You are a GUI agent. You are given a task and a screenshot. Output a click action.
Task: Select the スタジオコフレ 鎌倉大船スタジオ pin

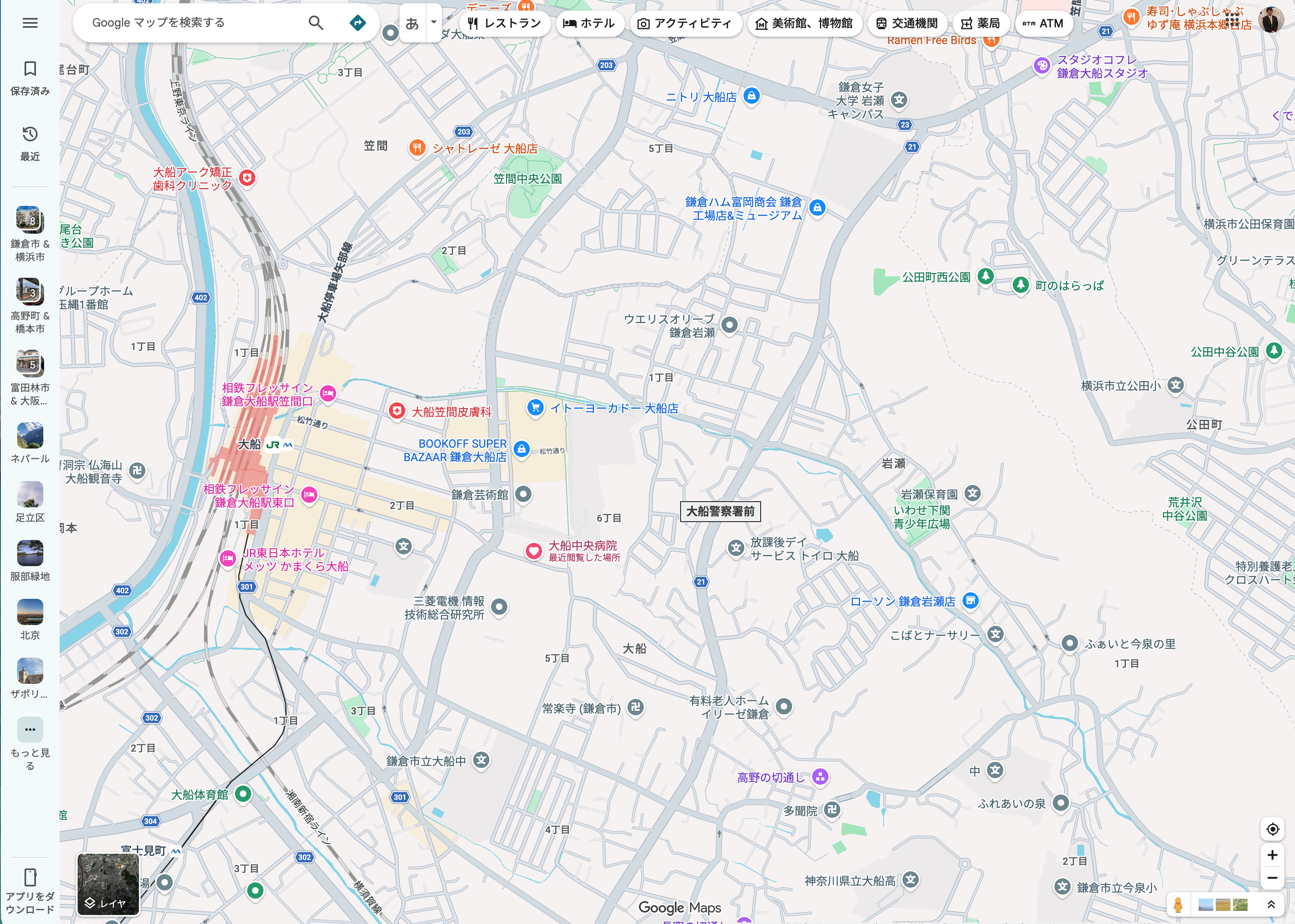[1042, 66]
